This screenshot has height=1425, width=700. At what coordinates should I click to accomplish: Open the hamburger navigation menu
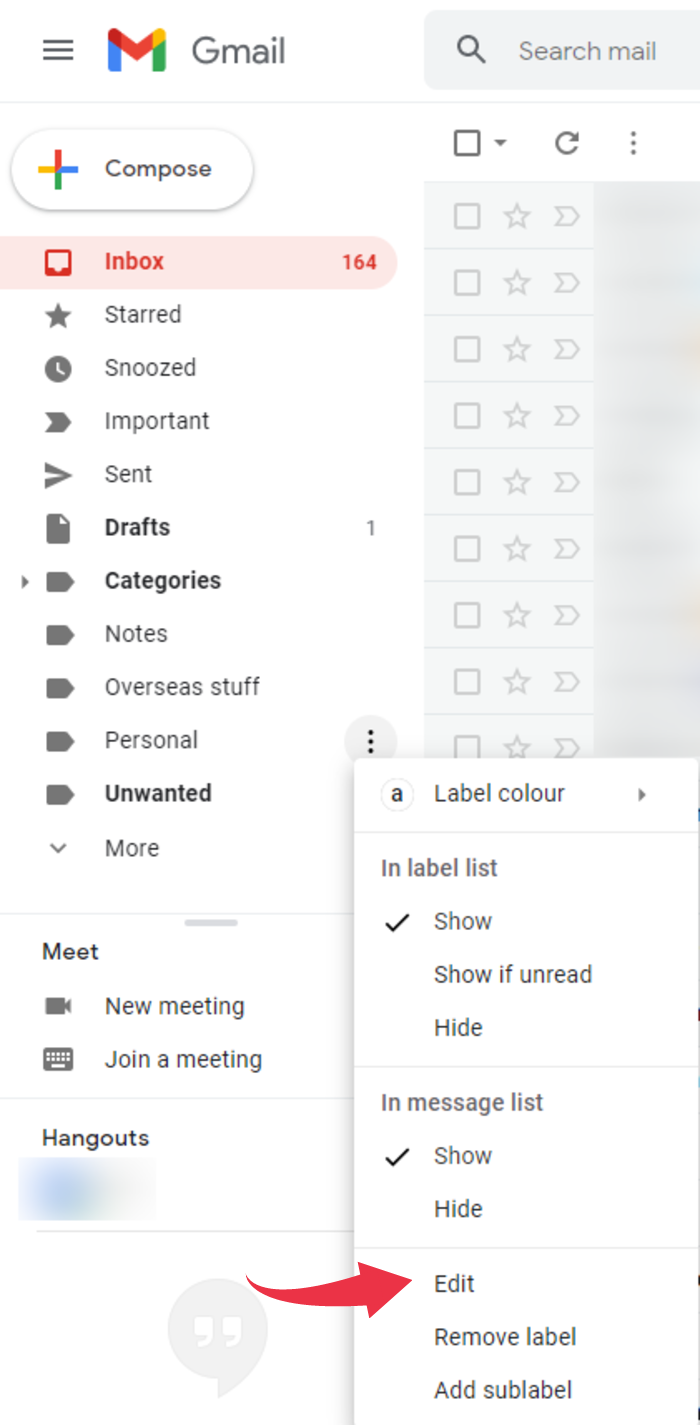coord(58,50)
